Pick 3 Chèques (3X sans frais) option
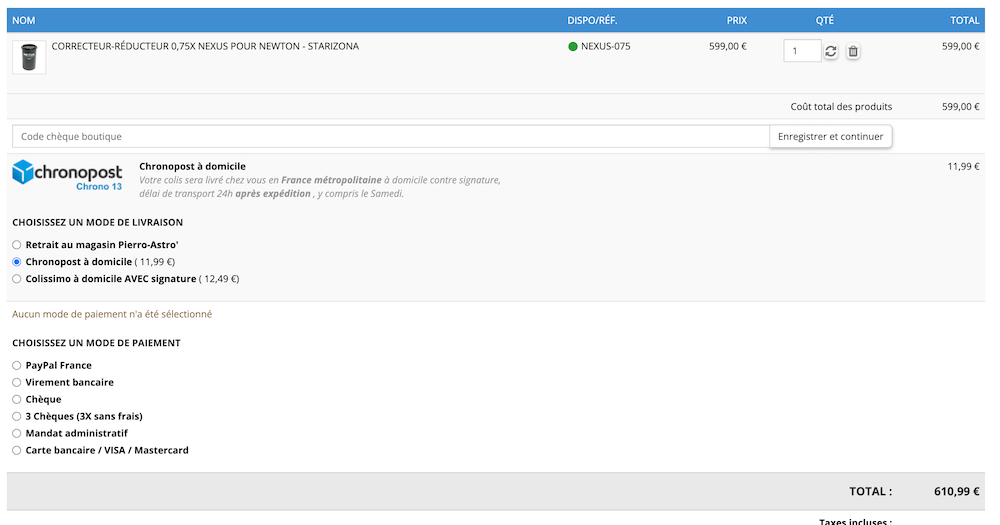 [x=17, y=416]
